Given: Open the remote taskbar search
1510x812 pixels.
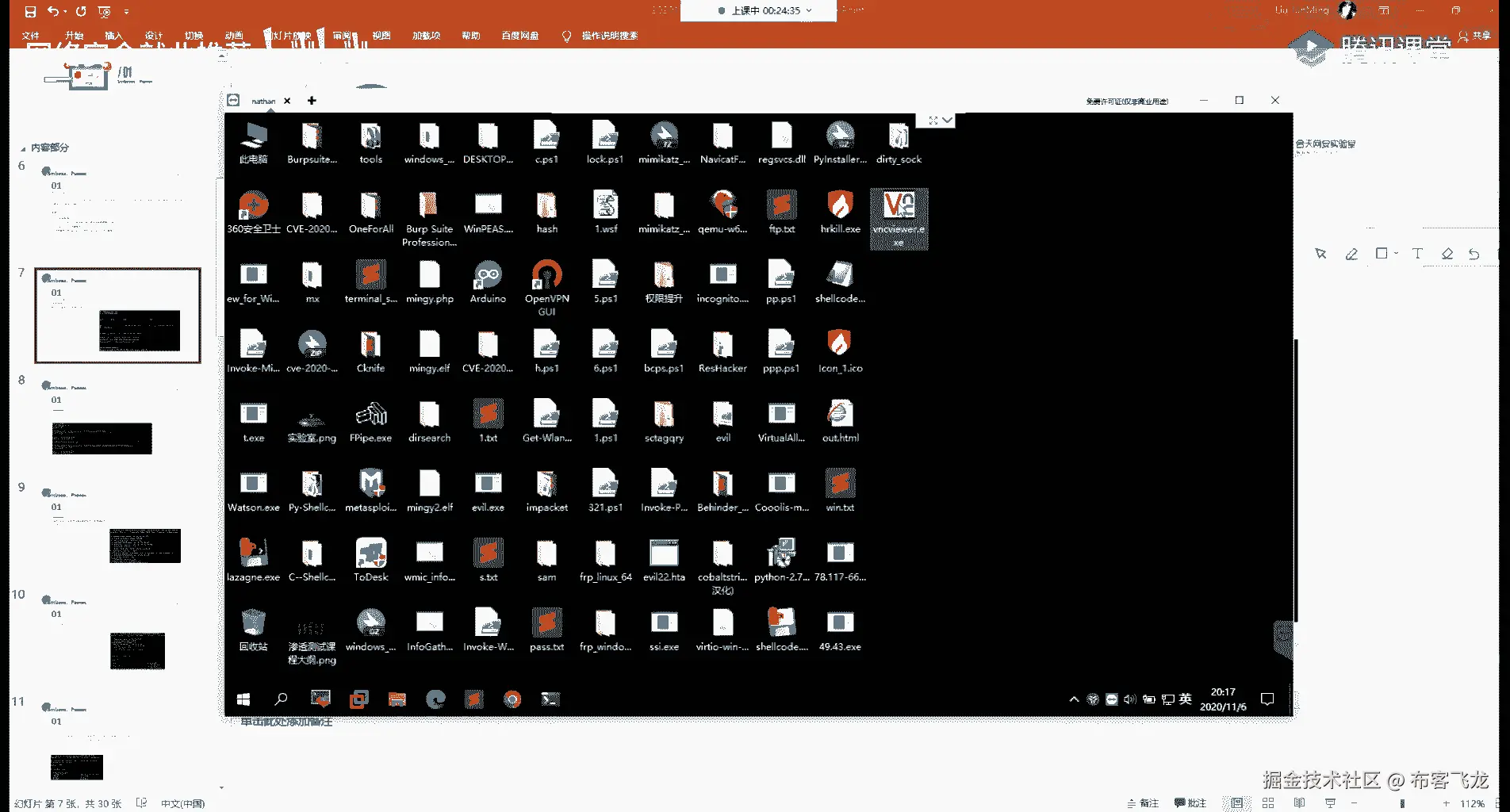Looking at the screenshot, I should pos(281,699).
